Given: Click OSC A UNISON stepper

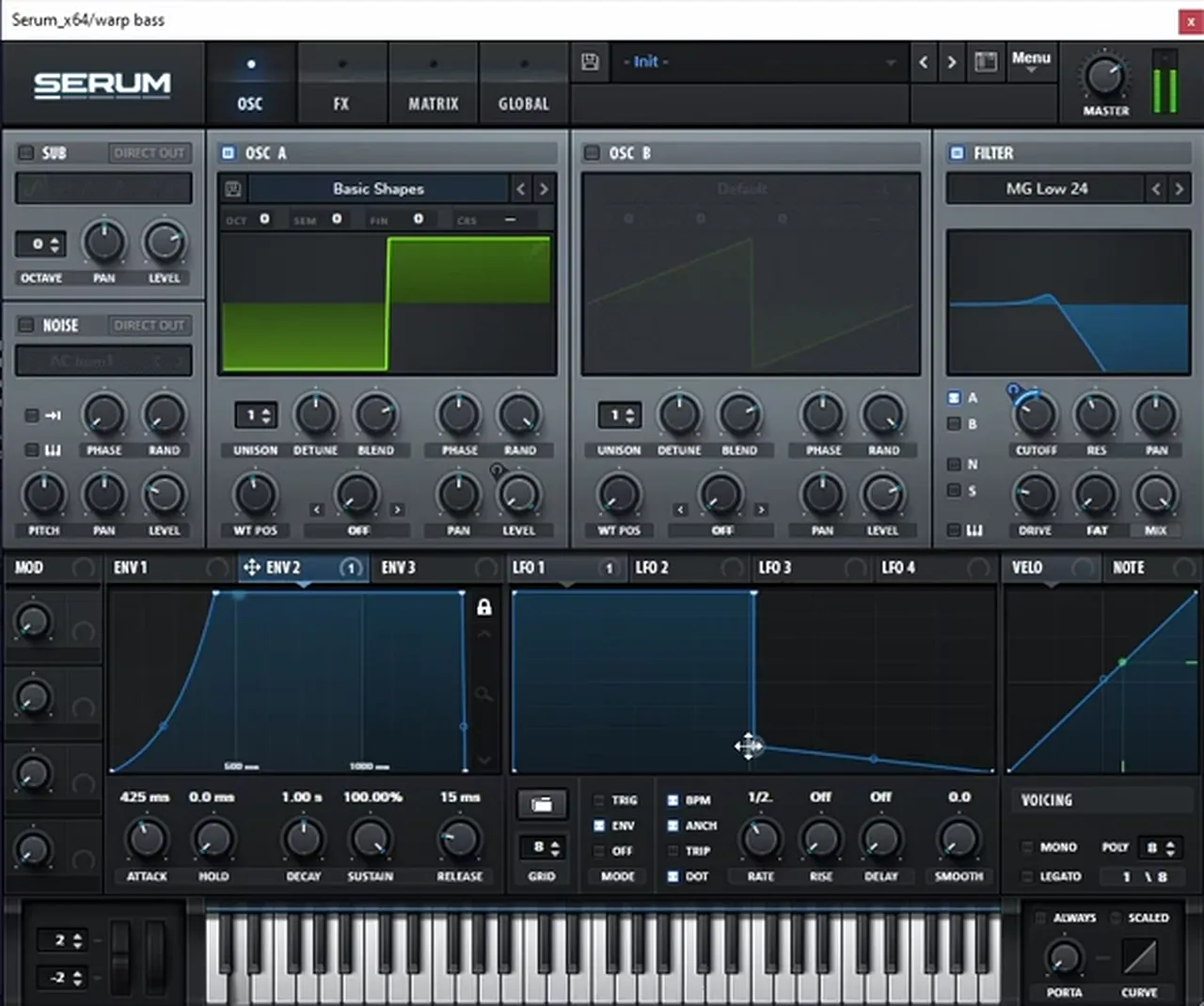Looking at the screenshot, I should click(x=255, y=415).
